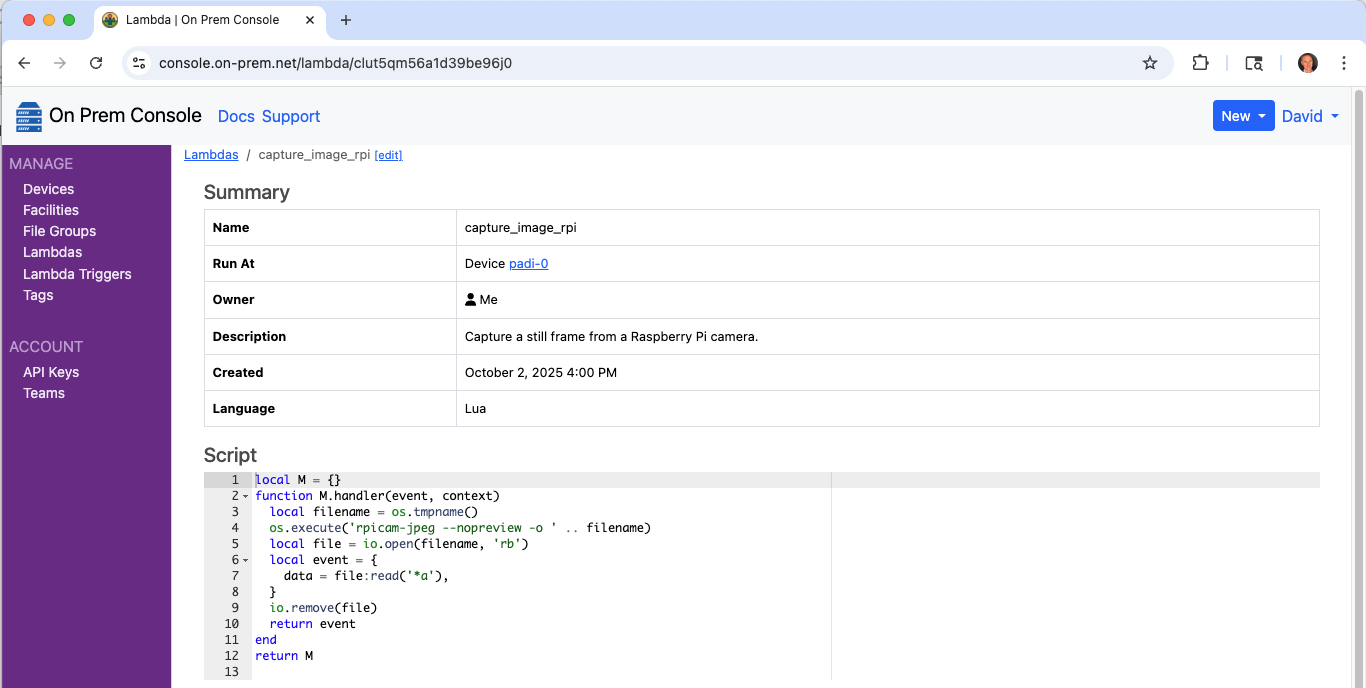Click the browser forward arrow
Image resolution: width=1366 pixels, height=688 pixels.
(60, 62)
